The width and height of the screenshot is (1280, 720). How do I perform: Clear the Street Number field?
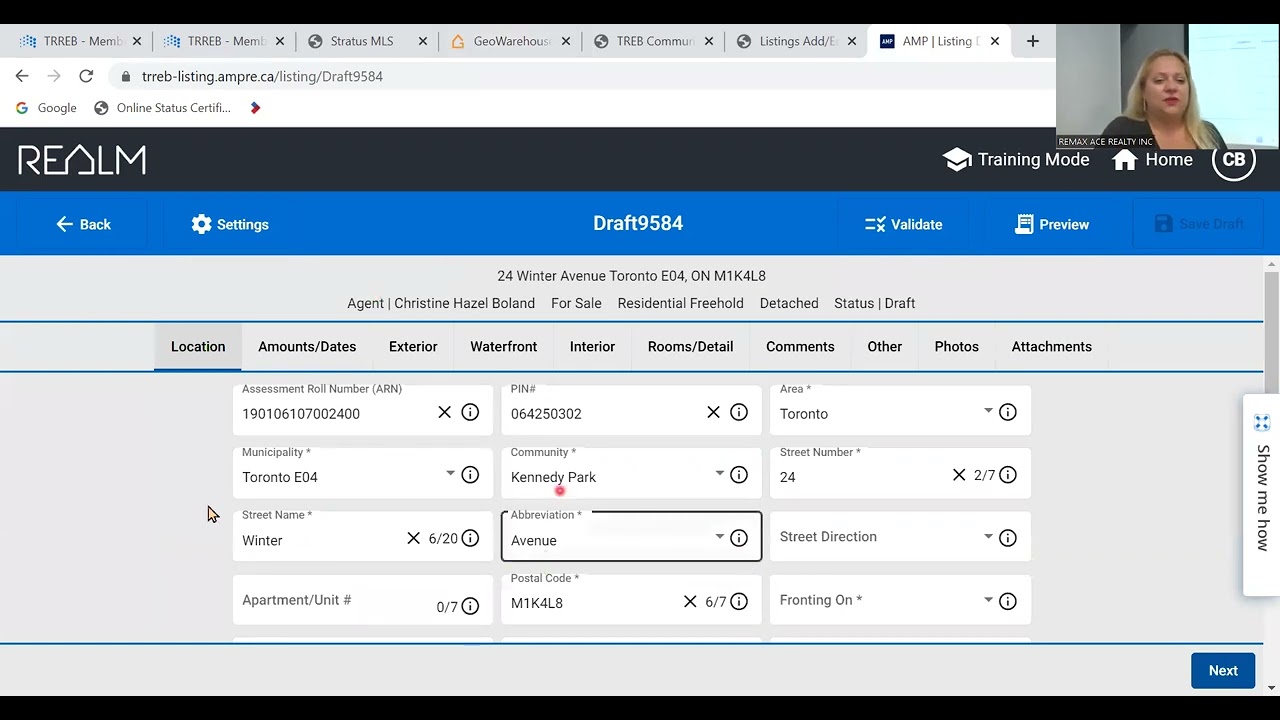coord(958,475)
